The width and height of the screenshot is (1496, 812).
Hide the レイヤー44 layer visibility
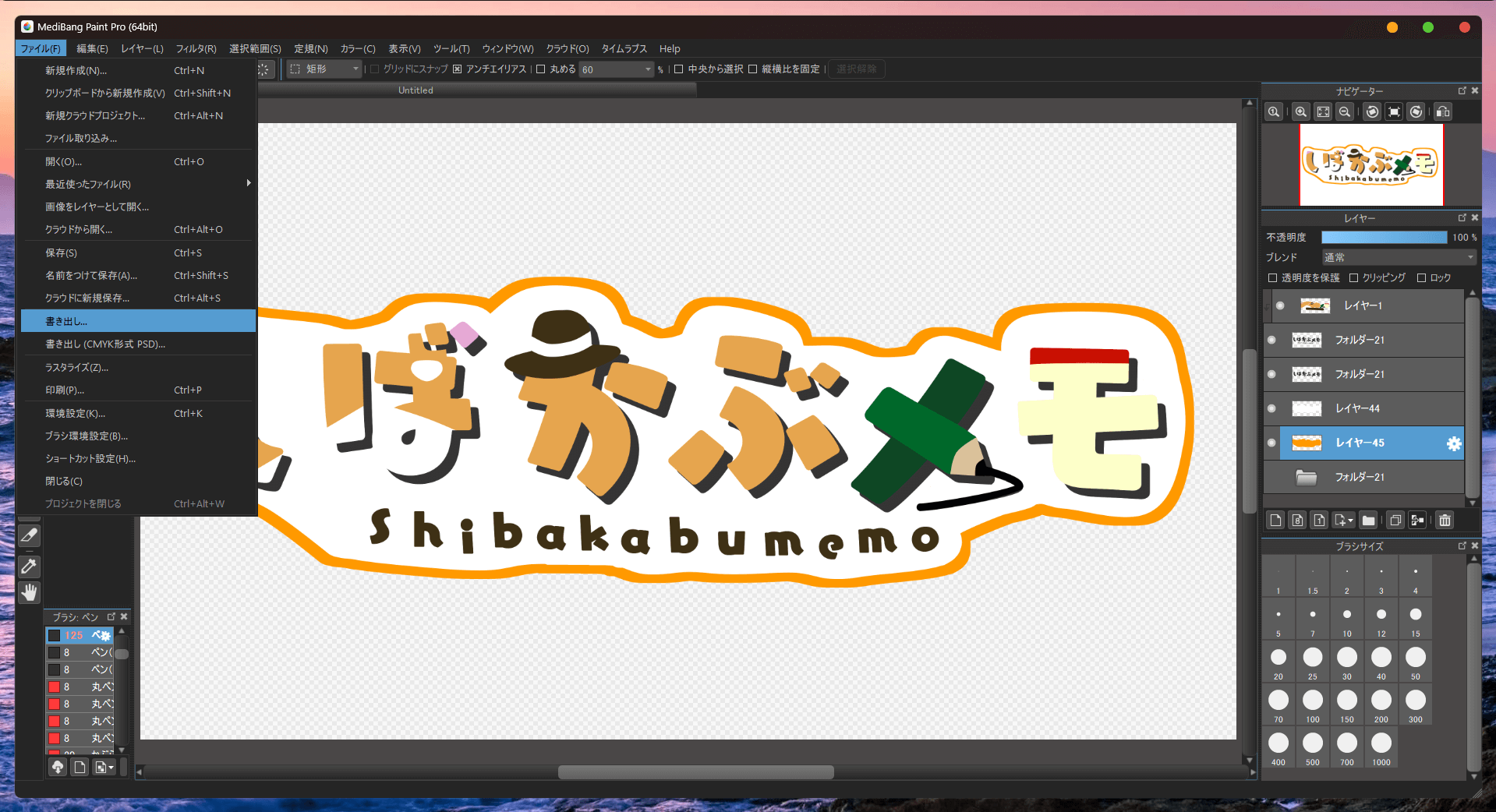pos(1271,408)
